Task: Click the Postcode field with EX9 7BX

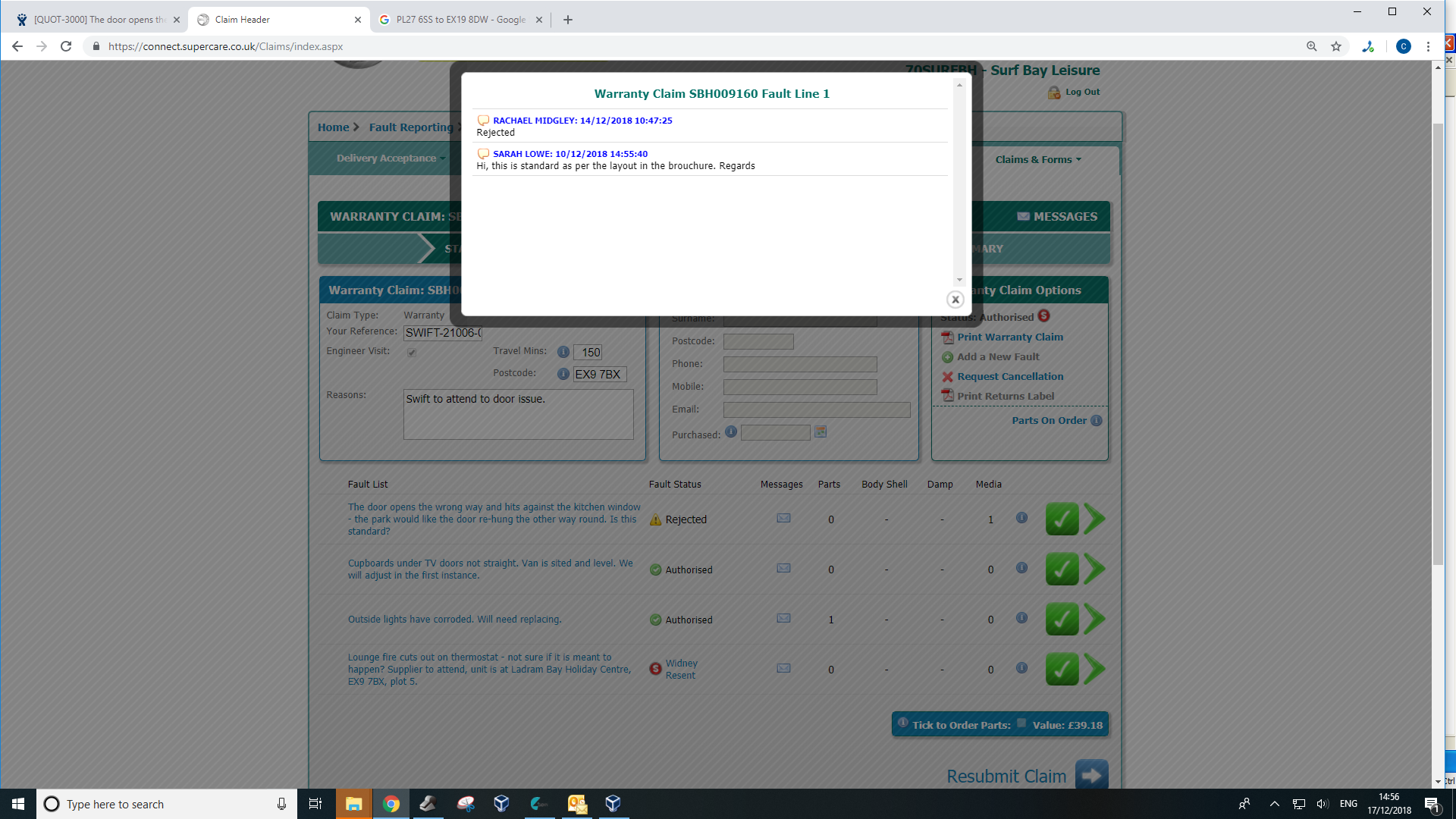Action: (x=599, y=375)
